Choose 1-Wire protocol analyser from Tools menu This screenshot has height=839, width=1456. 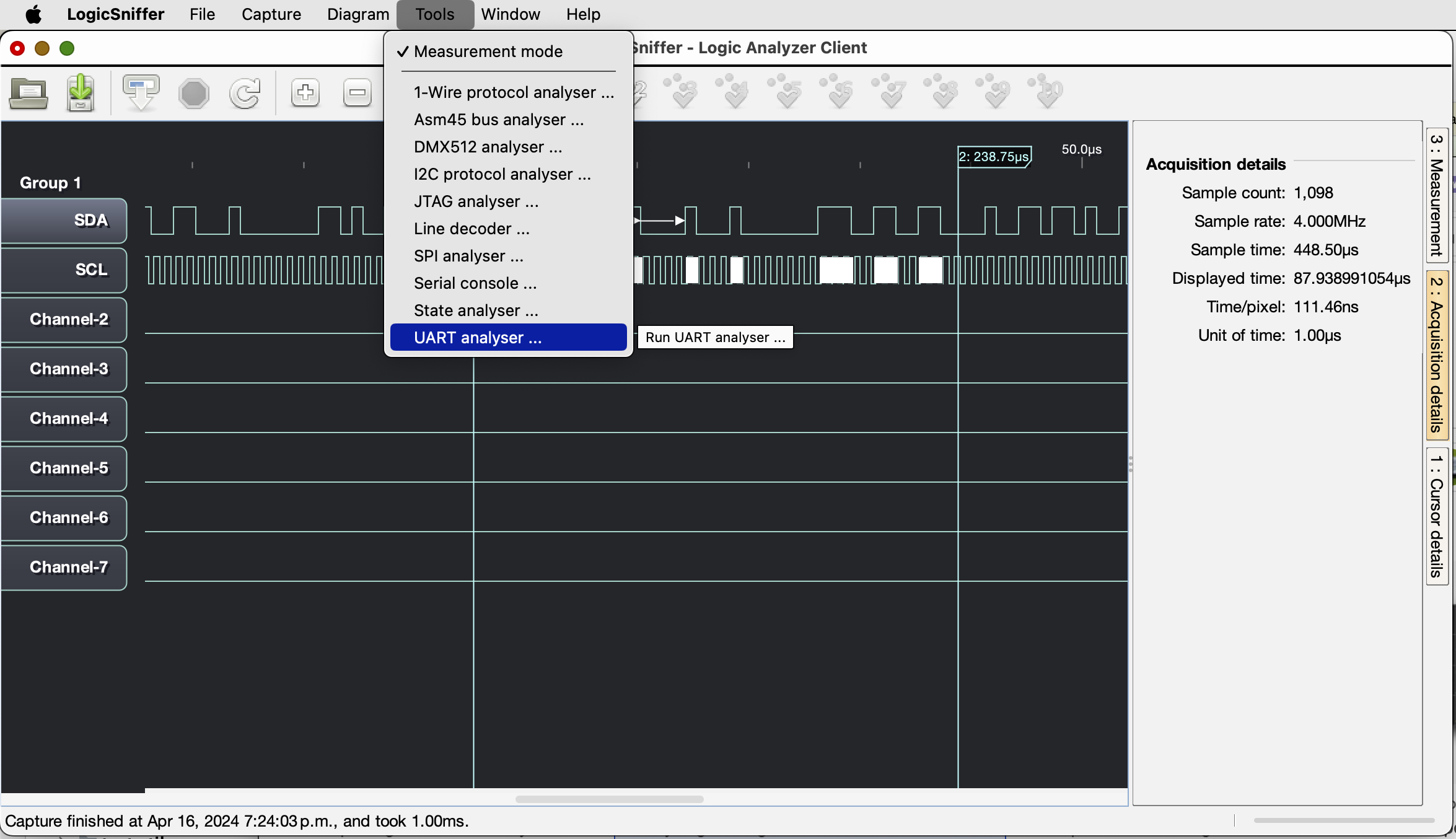(508, 92)
